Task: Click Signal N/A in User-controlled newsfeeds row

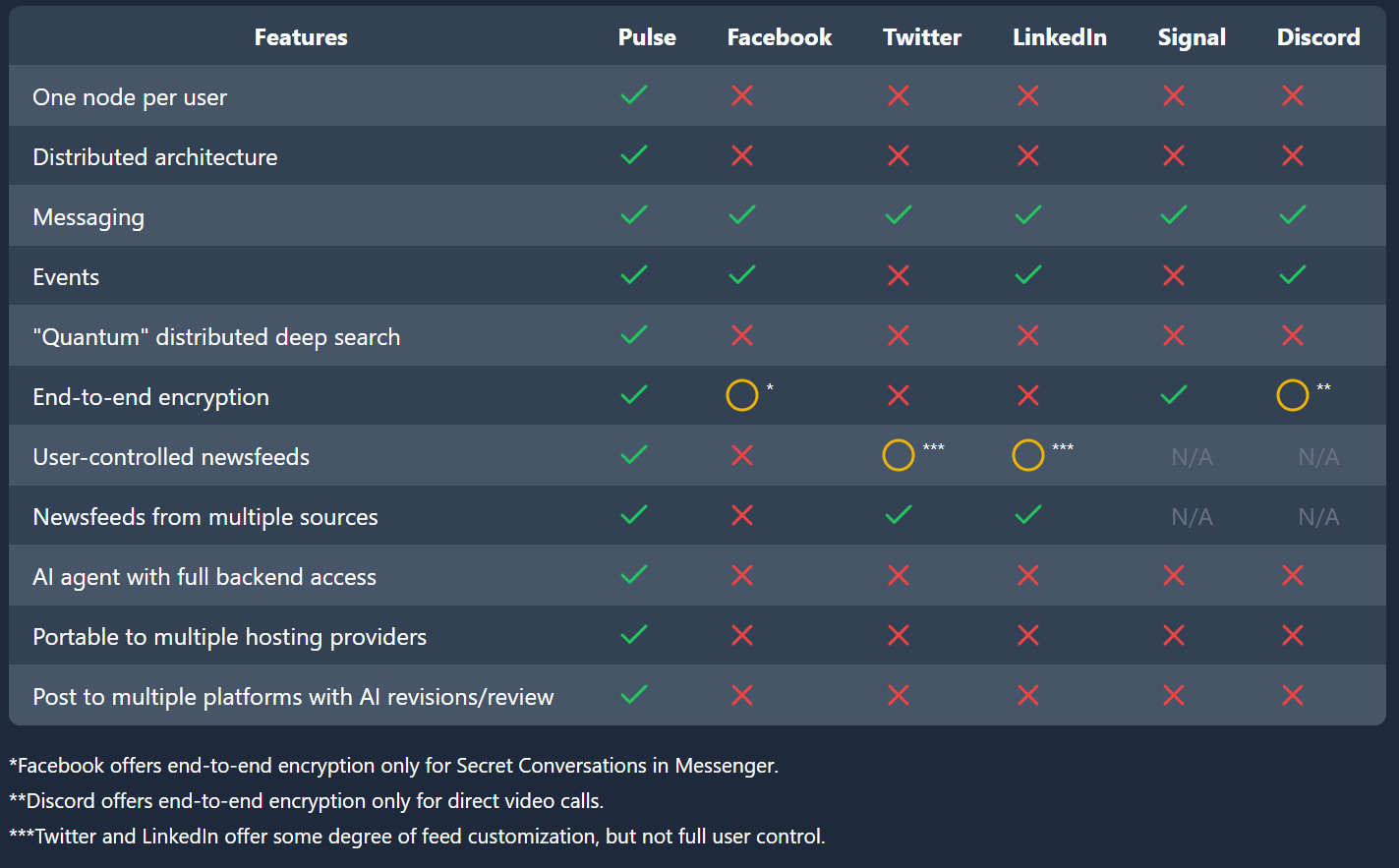Action: (1192, 457)
